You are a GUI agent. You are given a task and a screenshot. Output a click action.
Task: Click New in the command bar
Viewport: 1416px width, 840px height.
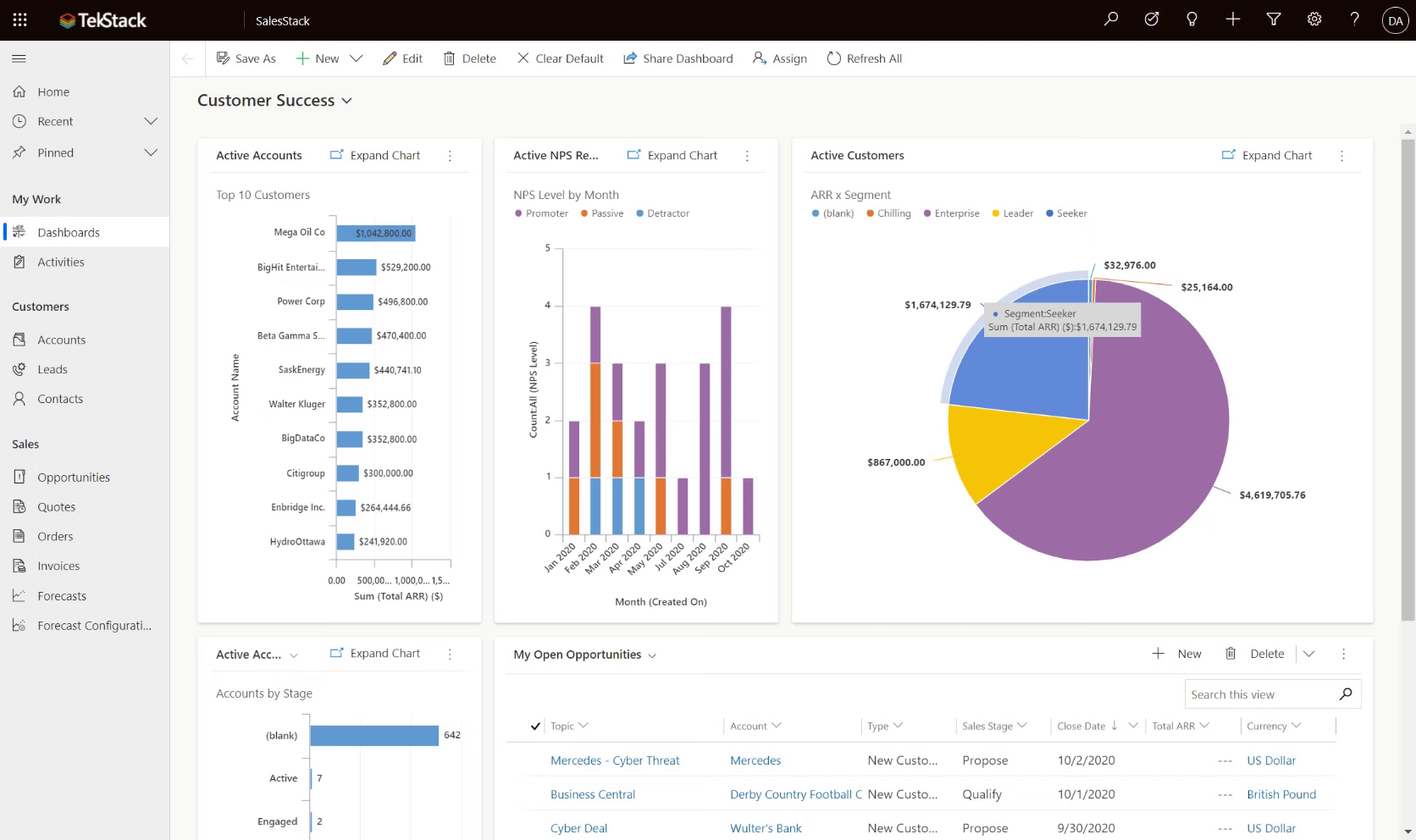pyautogui.click(x=318, y=58)
